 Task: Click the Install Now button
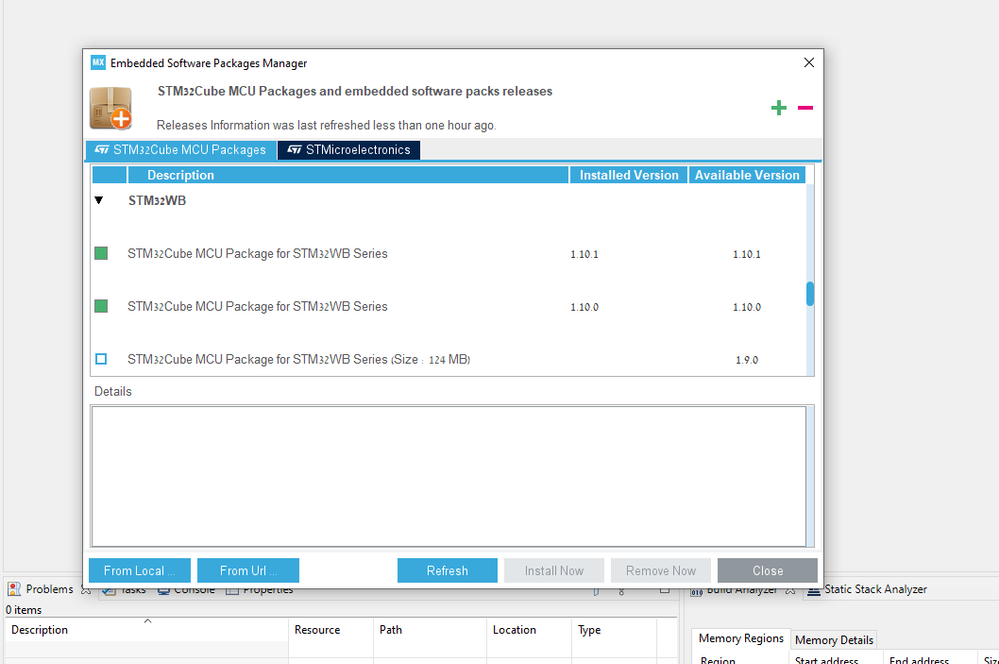[554, 570]
